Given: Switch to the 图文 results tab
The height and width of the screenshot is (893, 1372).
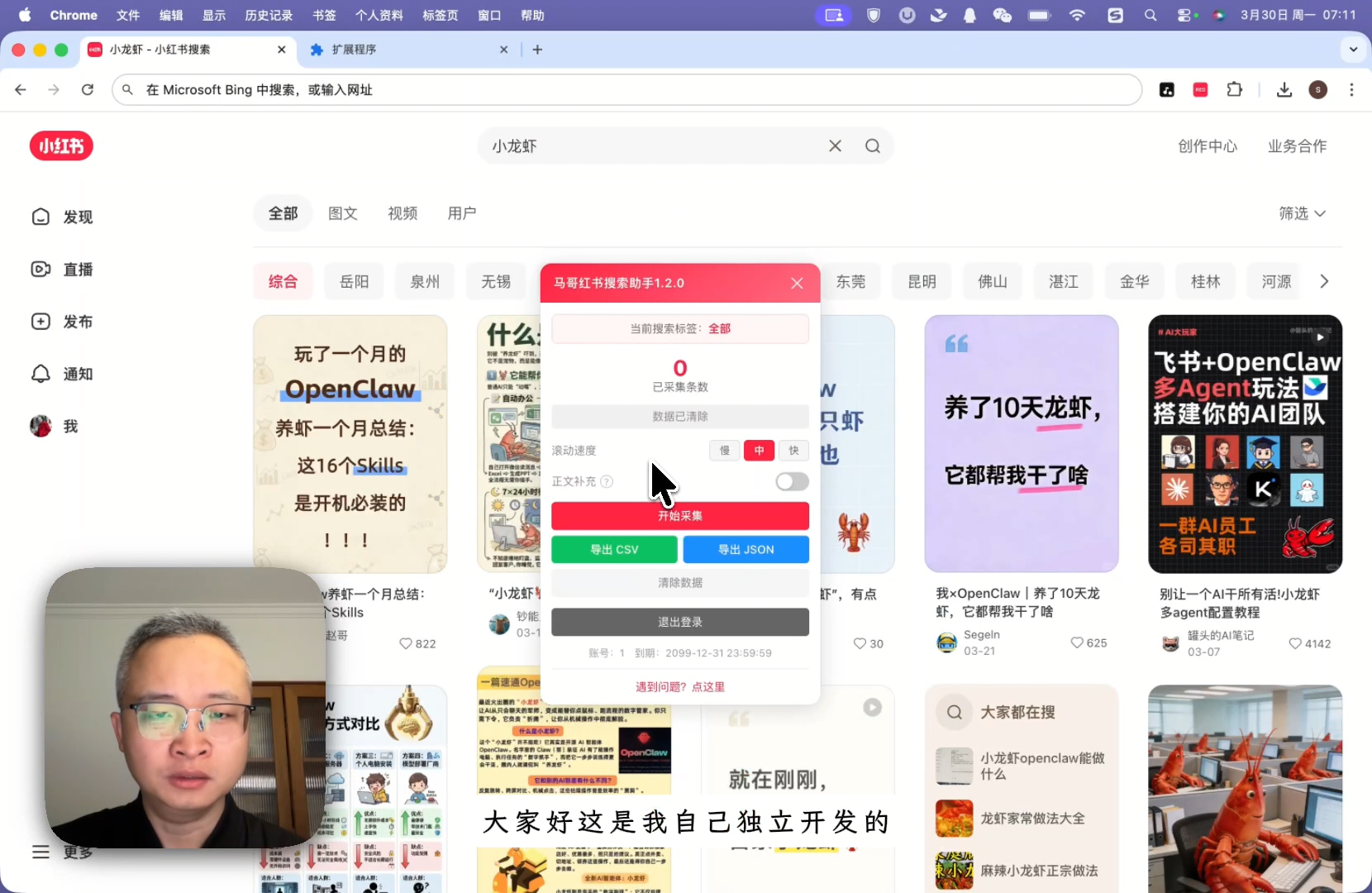Looking at the screenshot, I should tap(343, 213).
